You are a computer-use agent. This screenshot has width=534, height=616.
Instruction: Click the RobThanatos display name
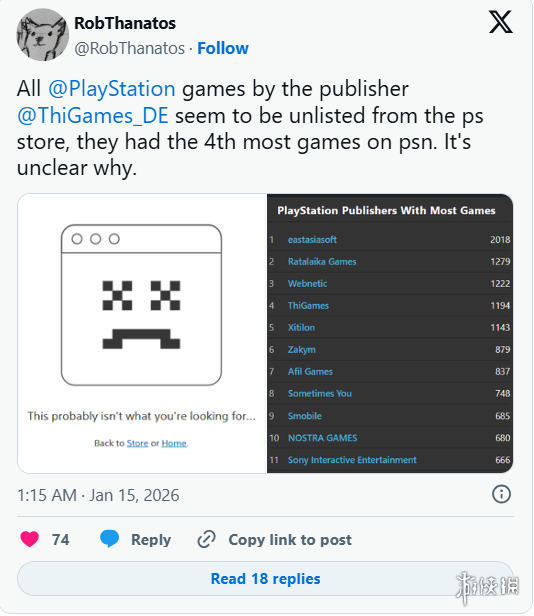pos(125,23)
